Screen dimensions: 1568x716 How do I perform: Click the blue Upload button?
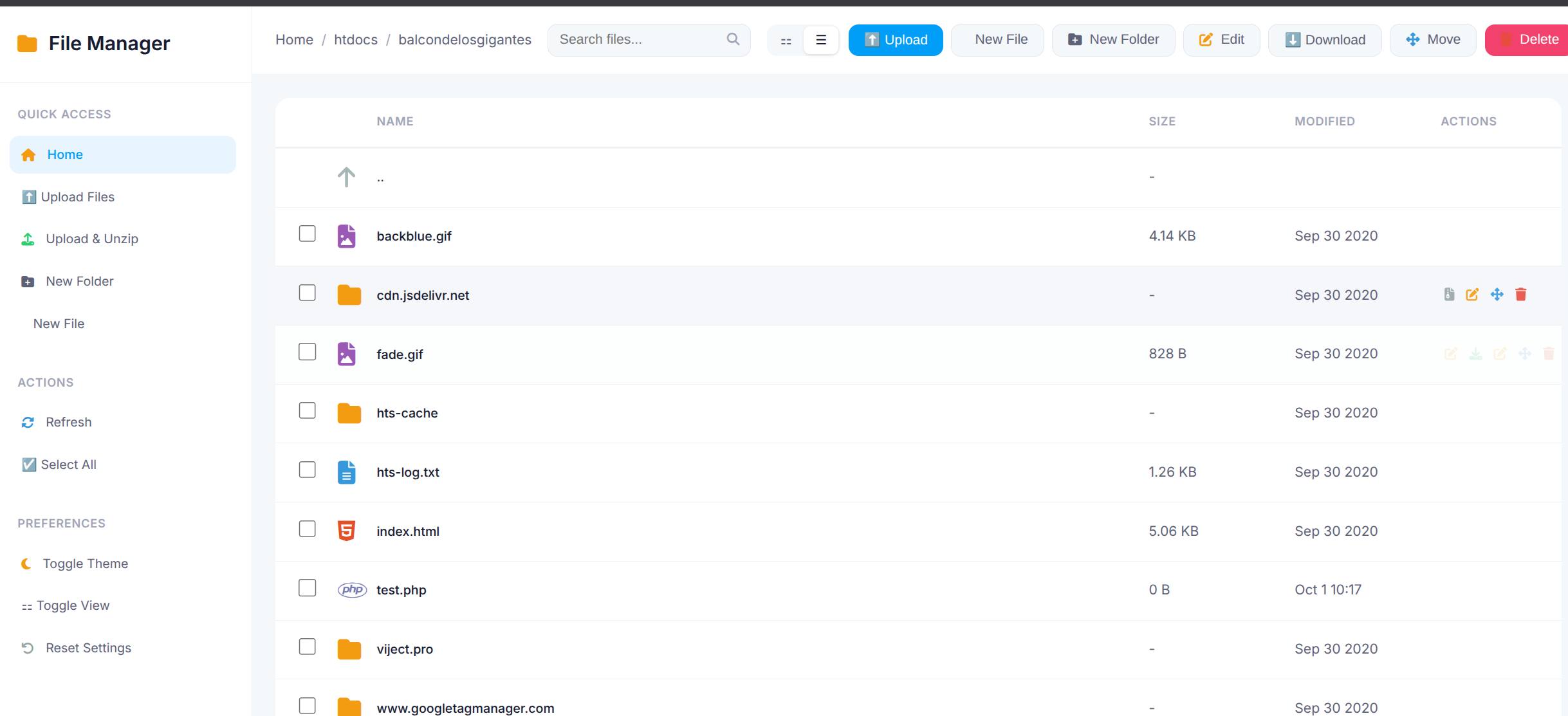[896, 40]
